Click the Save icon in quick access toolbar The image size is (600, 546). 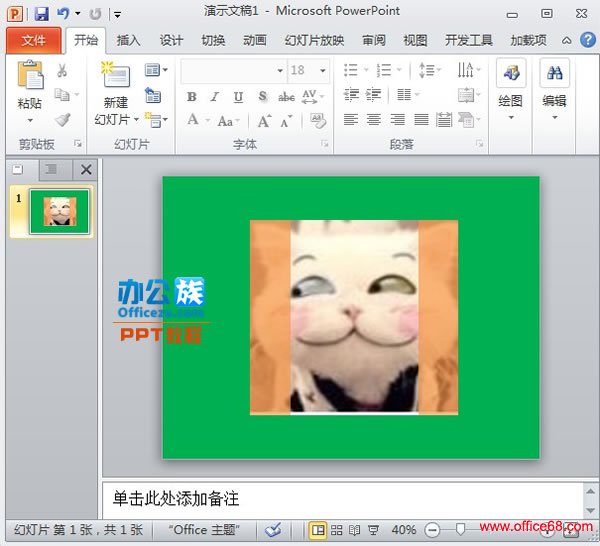tap(41, 14)
